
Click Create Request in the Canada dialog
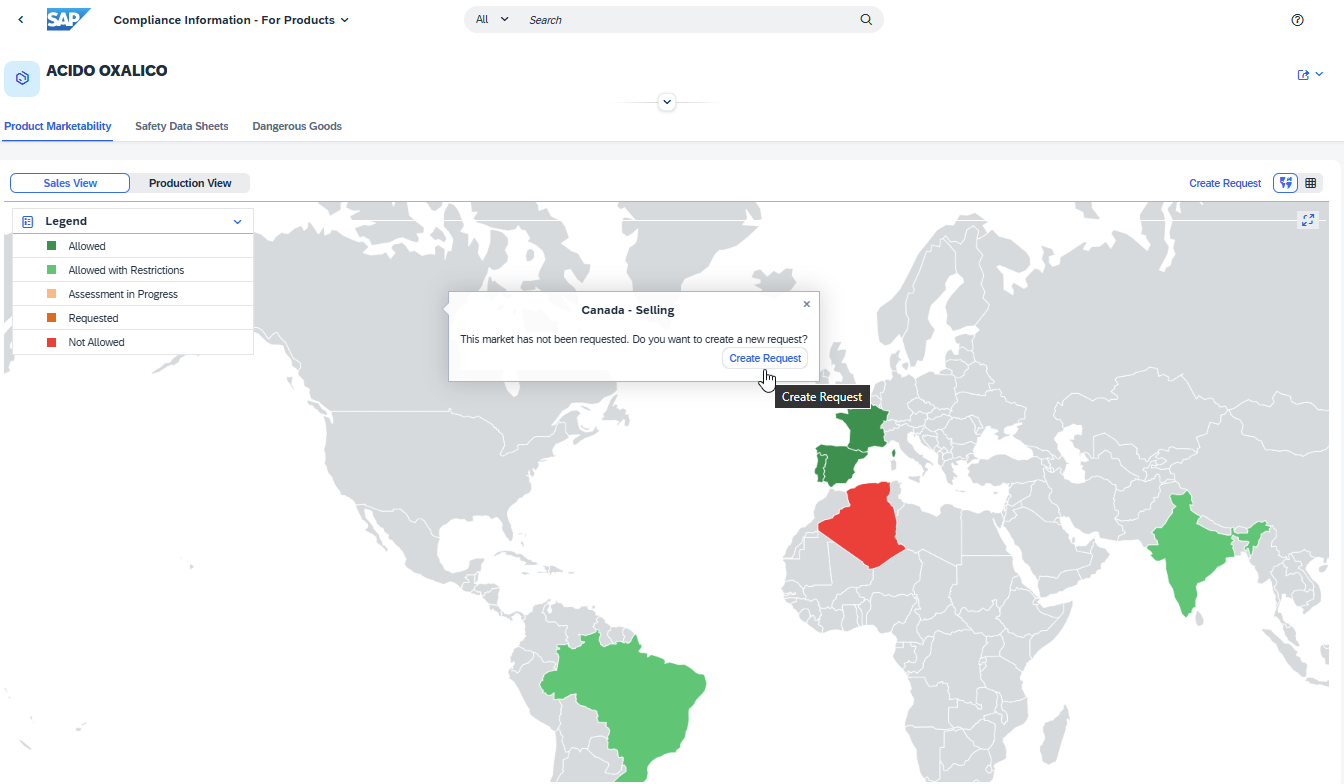765,358
